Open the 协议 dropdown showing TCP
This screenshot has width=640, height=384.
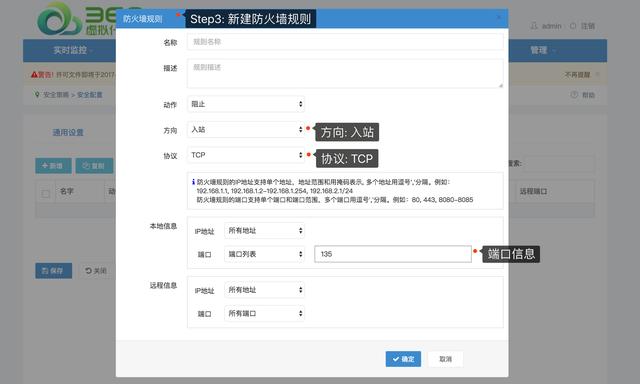(x=246, y=155)
